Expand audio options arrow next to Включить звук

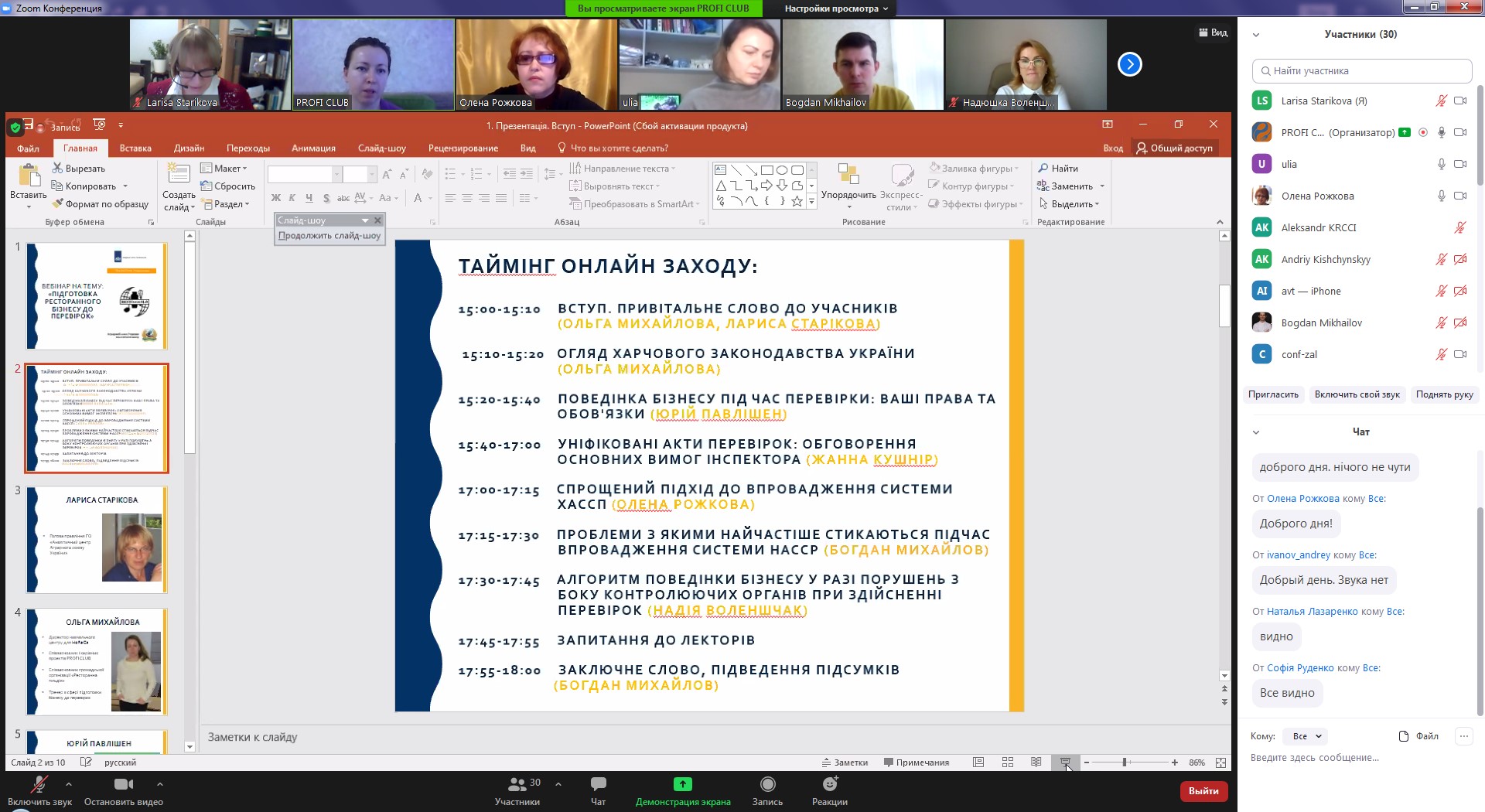68,784
